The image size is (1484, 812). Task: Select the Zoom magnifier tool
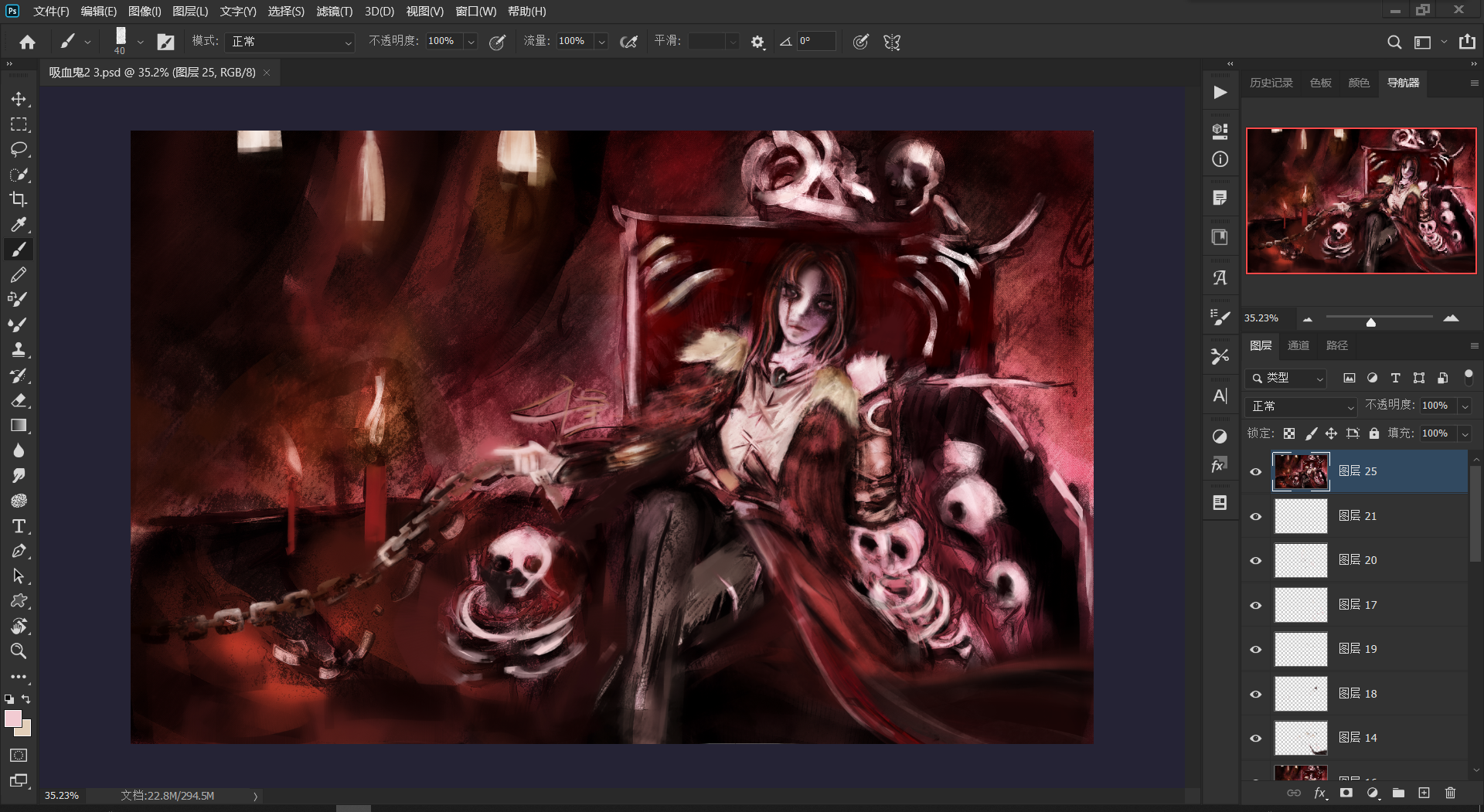tap(19, 651)
